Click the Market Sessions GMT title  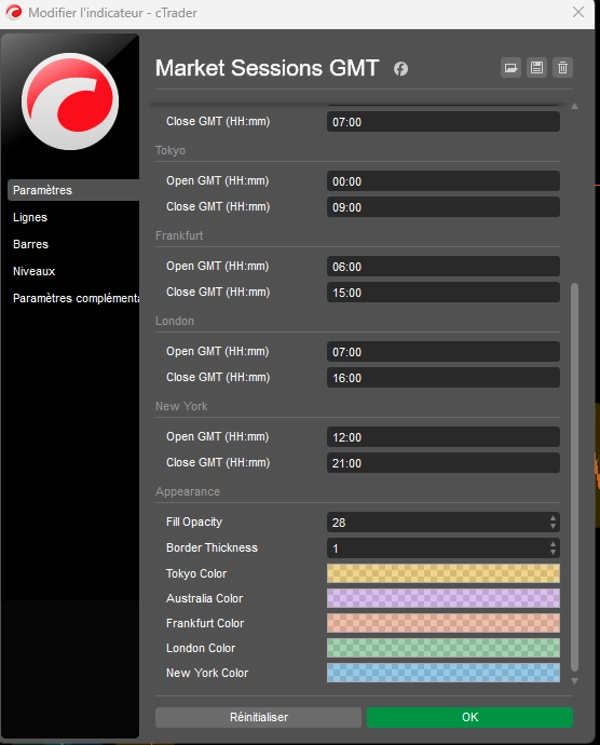pyautogui.click(x=267, y=68)
